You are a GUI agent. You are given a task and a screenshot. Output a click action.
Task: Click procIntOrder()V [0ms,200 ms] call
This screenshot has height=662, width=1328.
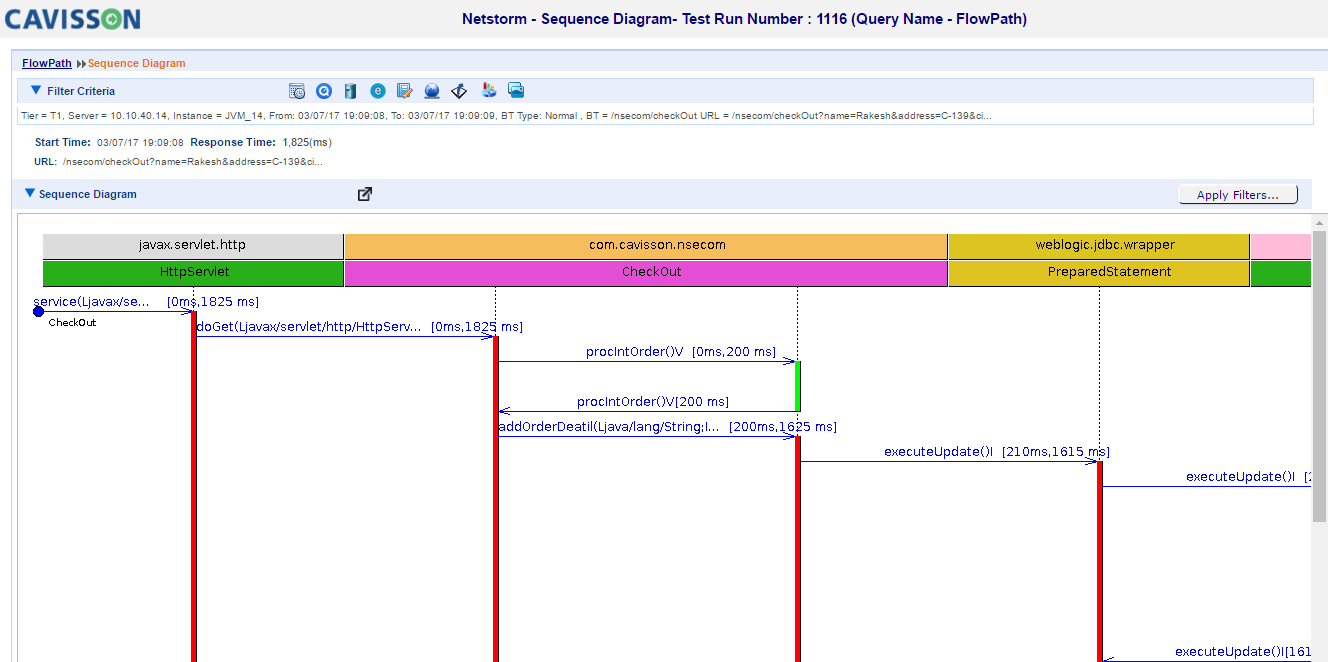(681, 352)
